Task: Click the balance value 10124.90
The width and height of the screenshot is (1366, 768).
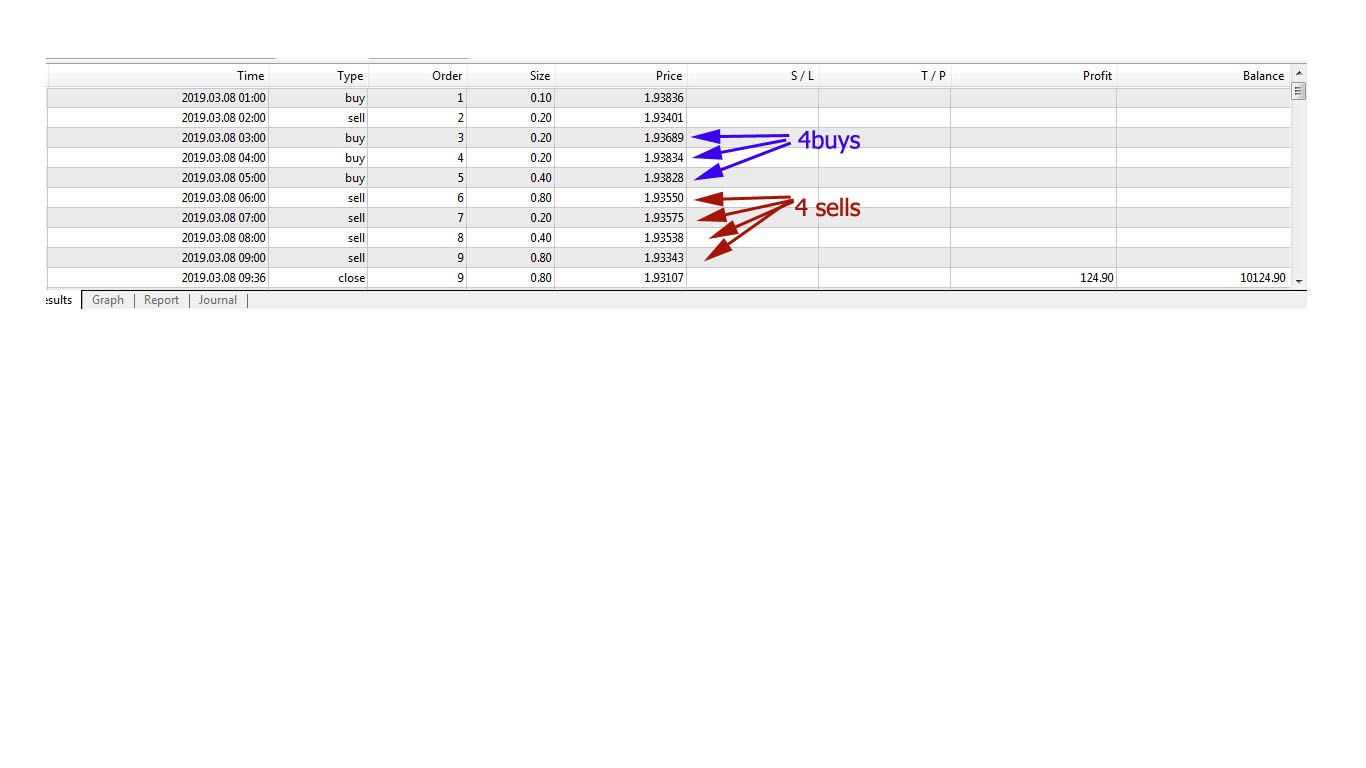Action: (1263, 278)
